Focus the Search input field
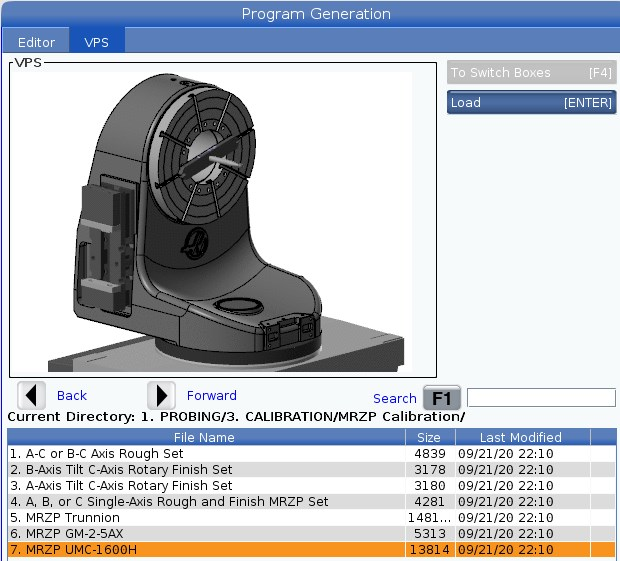The width and height of the screenshot is (620, 561). [x=541, y=397]
